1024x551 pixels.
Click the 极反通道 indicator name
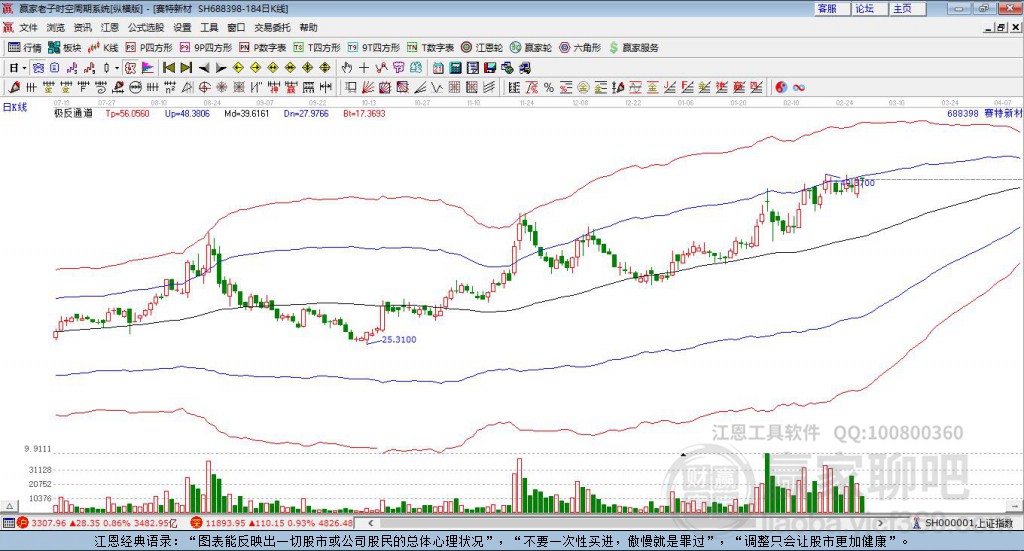pos(73,113)
